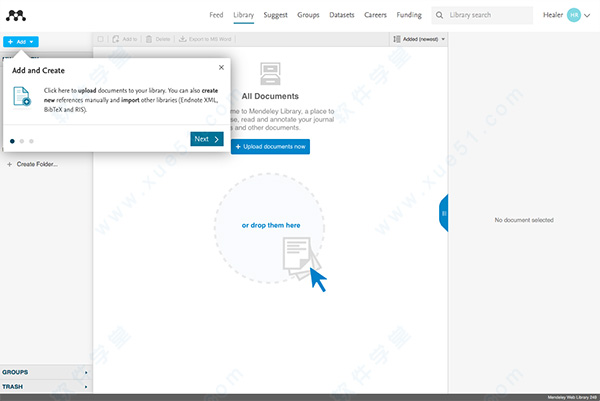Image resolution: width=600 pixels, height=401 pixels.
Task: Open the Funding tab
Action: (x=409, y=15)
